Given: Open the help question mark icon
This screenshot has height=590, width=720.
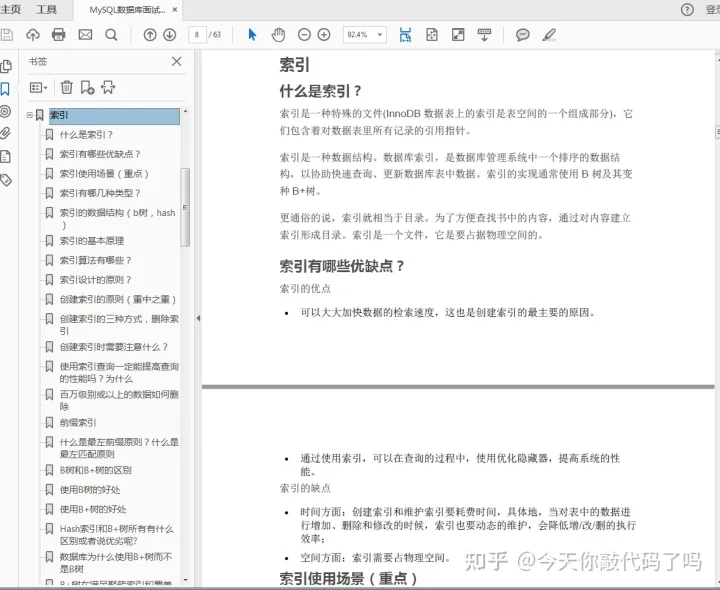Looking at the screenshot, I should pyautogui.click(x=687, y=10).
